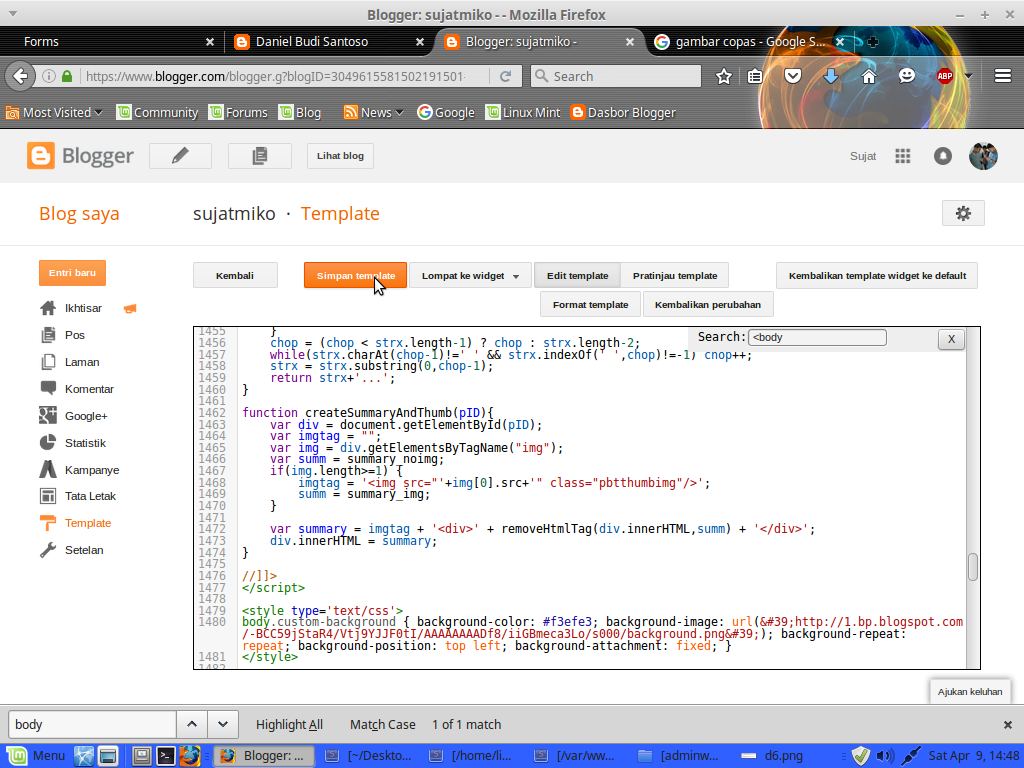Toggle Match Case in find bar
The height and width of the screenshot is (768, 1024).
pyautogui.click(x=383, y=725)
